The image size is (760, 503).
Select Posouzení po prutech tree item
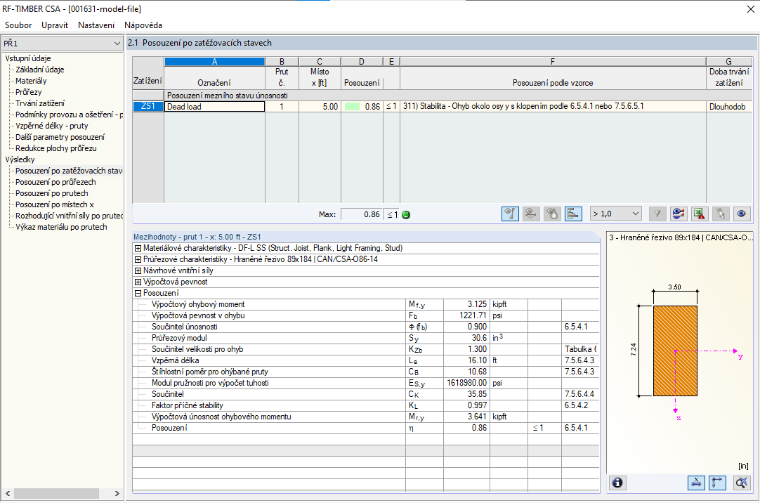[x=52, y=193]
